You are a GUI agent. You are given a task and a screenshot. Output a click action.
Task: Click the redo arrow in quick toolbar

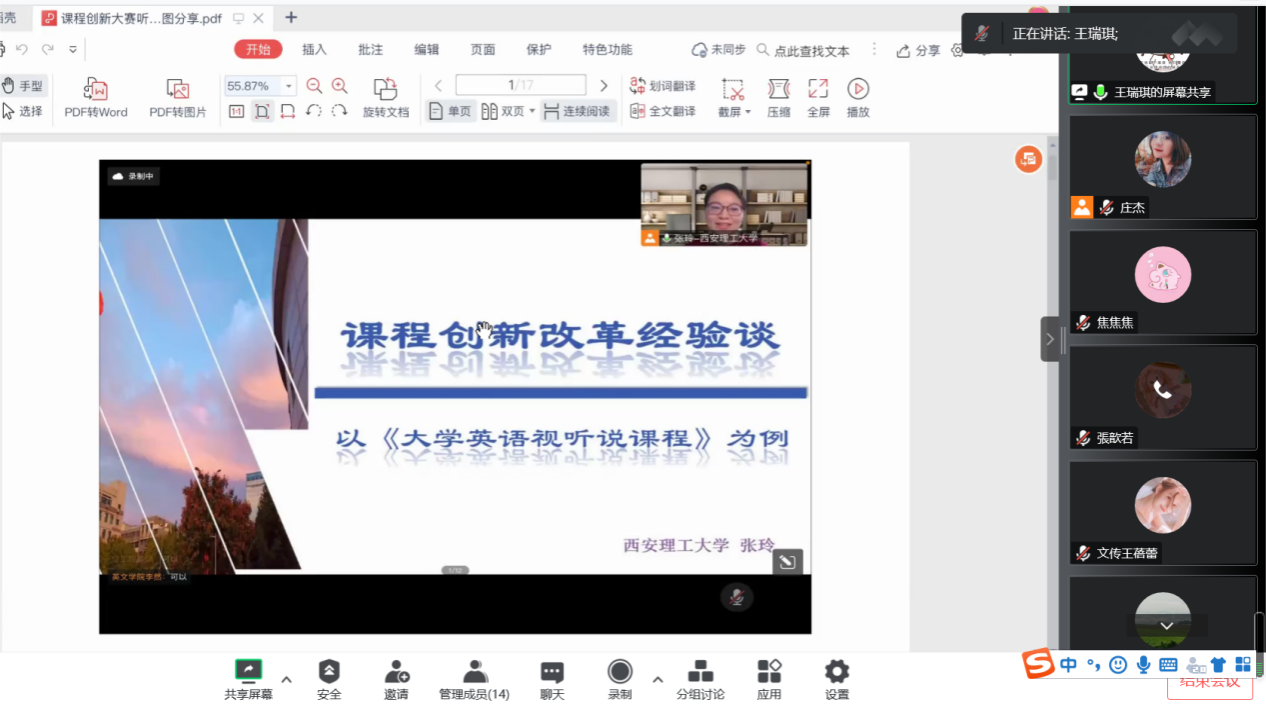pyautogui.click(x=48, y=49)
